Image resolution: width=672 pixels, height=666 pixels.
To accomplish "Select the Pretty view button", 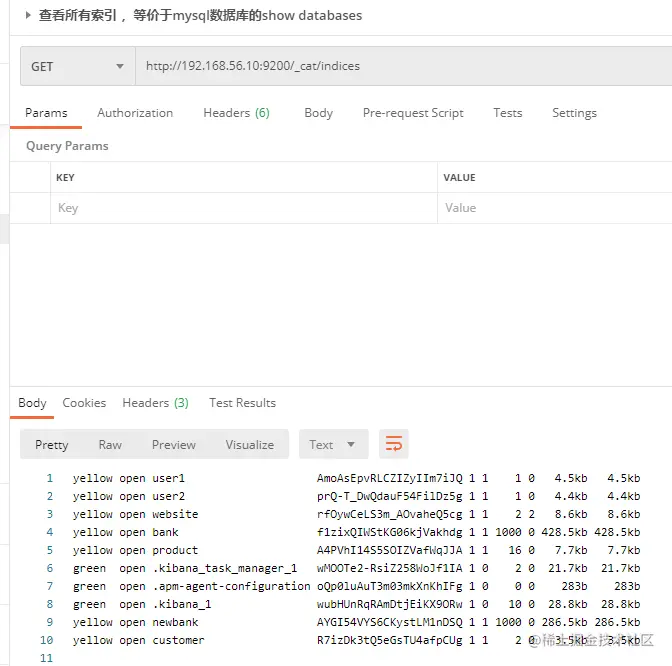I will click(51, 444).
